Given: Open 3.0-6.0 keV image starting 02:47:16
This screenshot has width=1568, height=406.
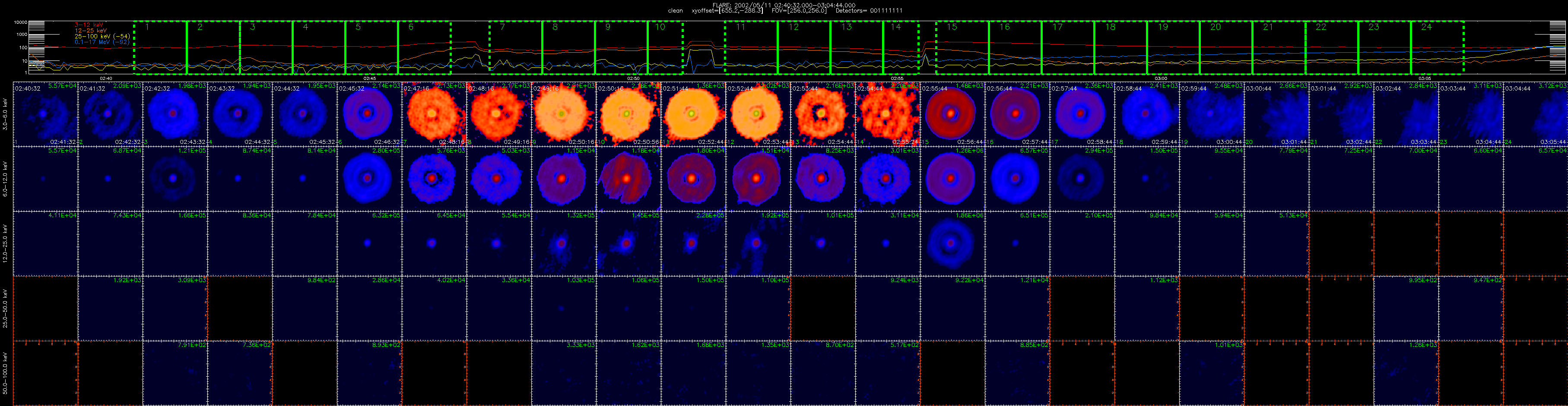Looking at the screenshot, I should tap(434, 114).
